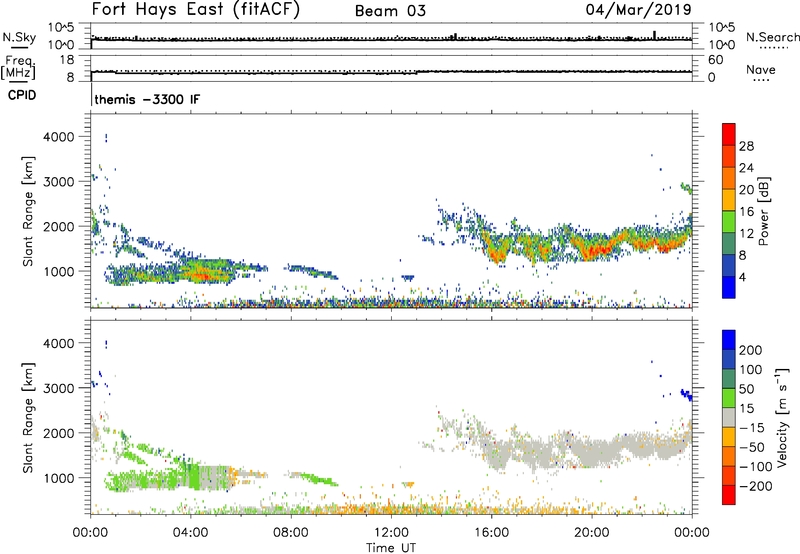
Task: Select the 'Beam 03' label
Action: coord(390,11)
